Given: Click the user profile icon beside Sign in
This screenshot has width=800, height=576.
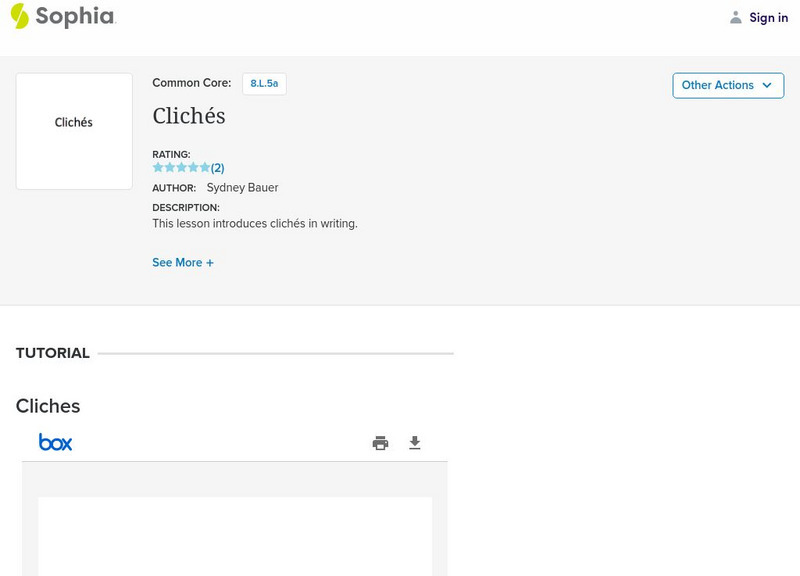Looking at the screenshot, I should [736, 18].
